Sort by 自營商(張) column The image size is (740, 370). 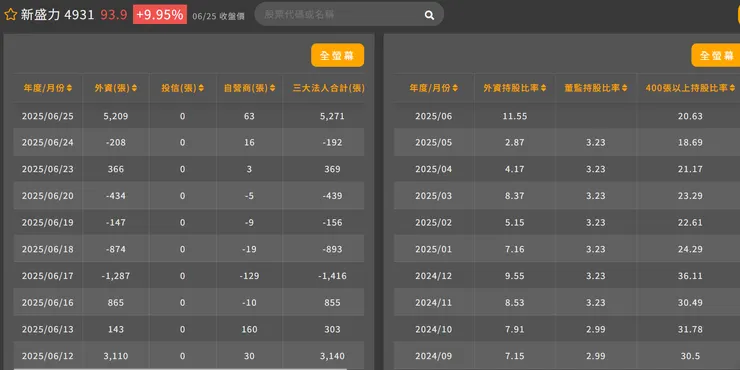[249, 88]
